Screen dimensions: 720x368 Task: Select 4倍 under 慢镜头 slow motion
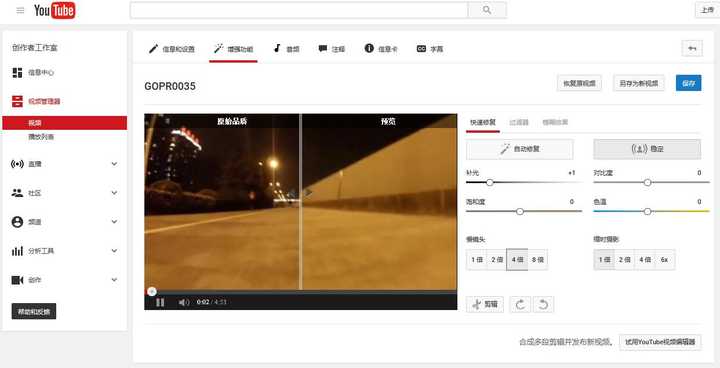(517, 260)
